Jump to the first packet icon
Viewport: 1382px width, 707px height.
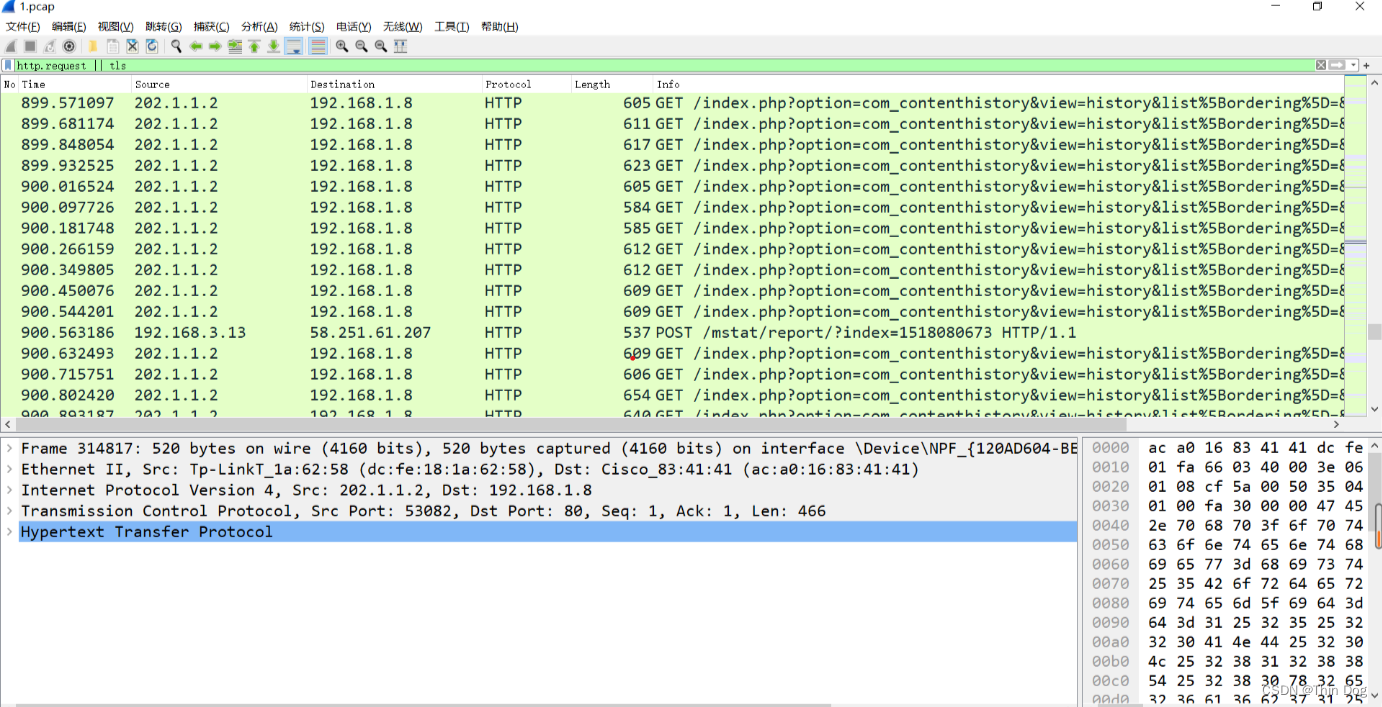click(x=254, y=46)
